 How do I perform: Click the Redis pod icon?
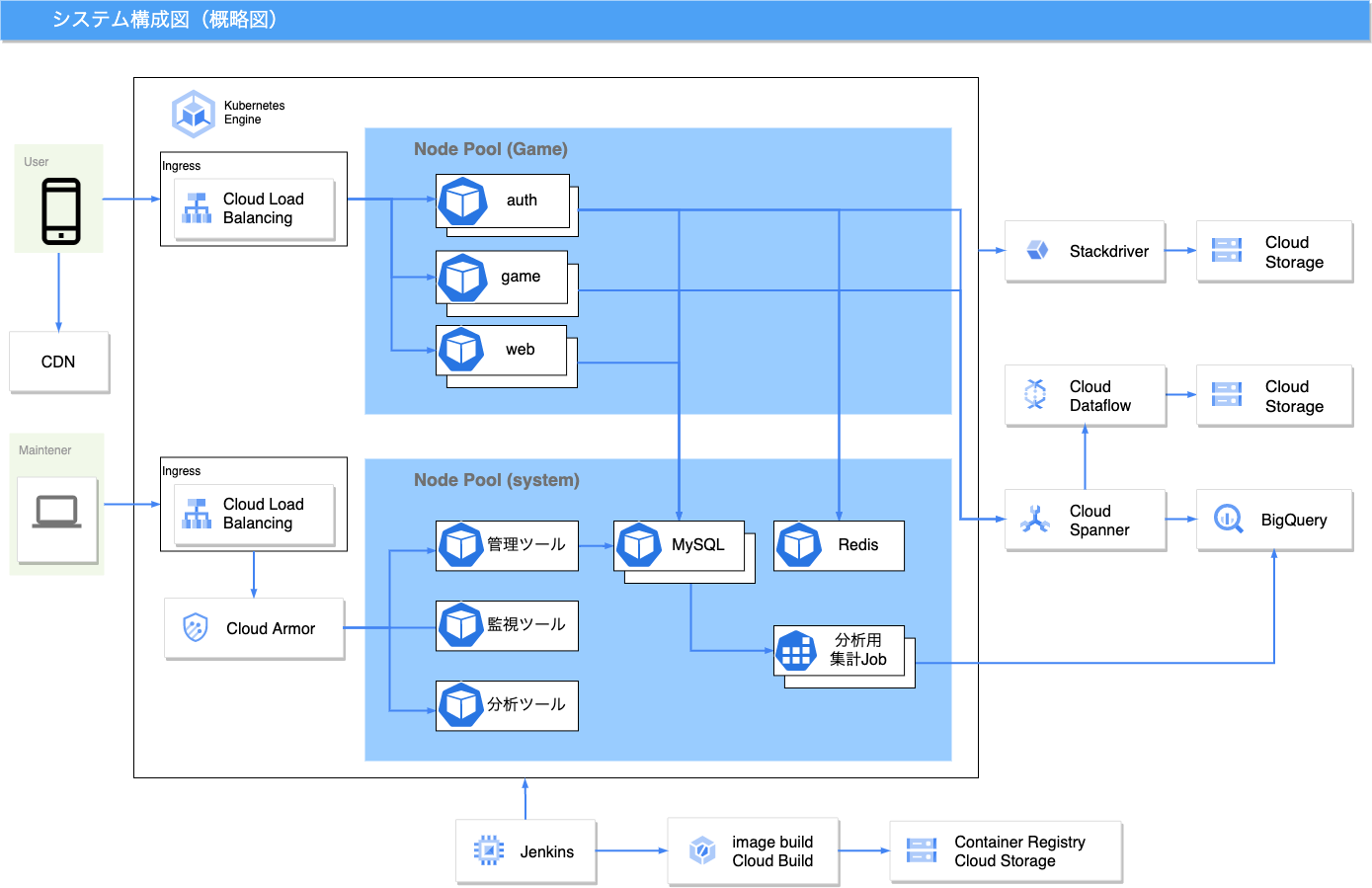tap(799, 545)
